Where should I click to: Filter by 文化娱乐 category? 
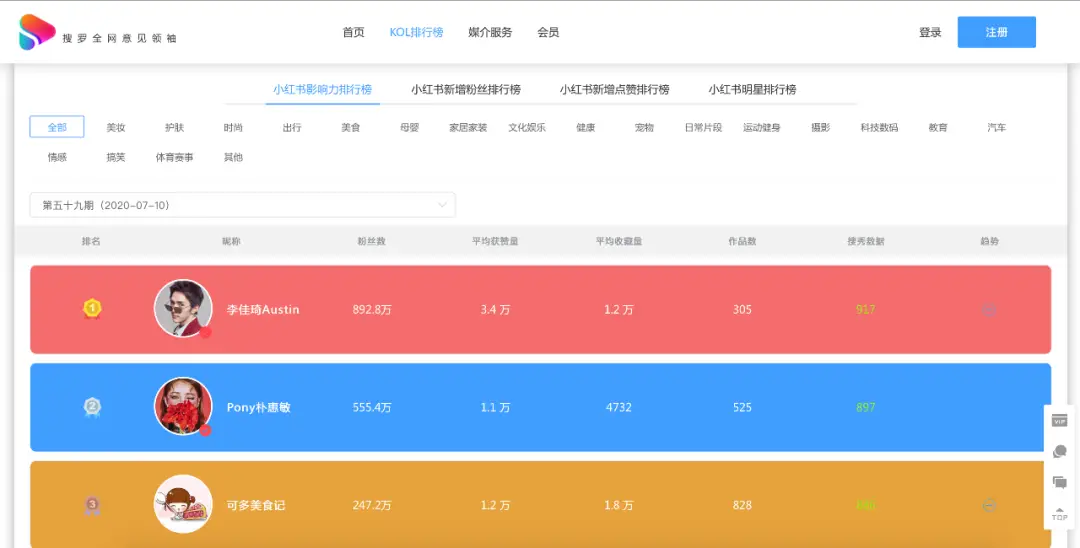coord(527,127)
